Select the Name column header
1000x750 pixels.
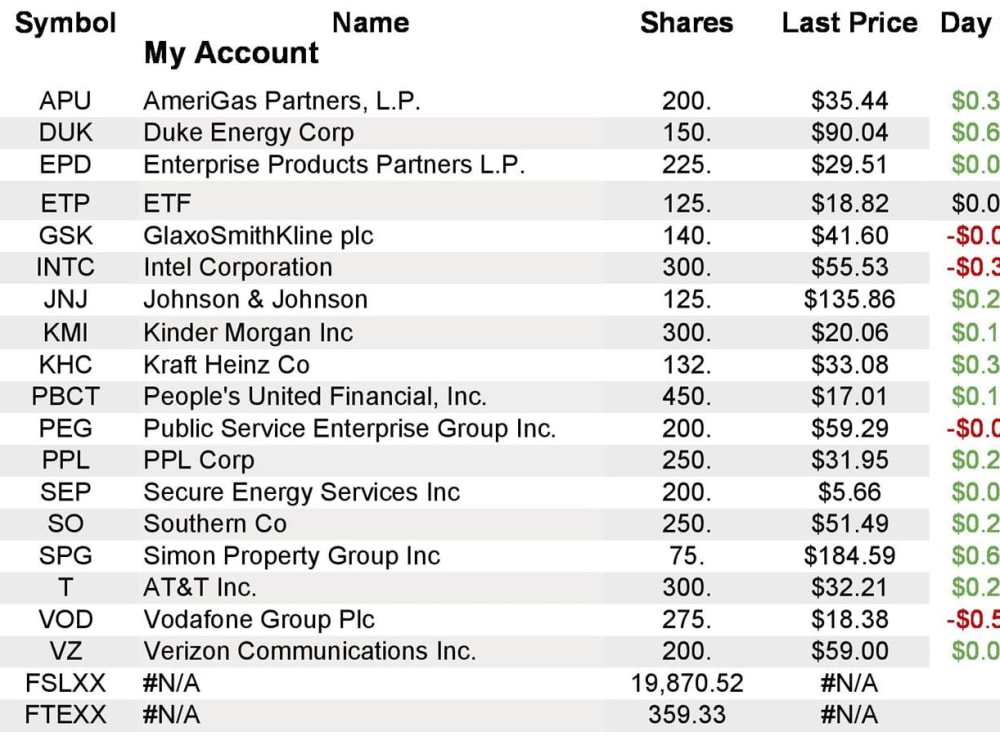point(371,23)
